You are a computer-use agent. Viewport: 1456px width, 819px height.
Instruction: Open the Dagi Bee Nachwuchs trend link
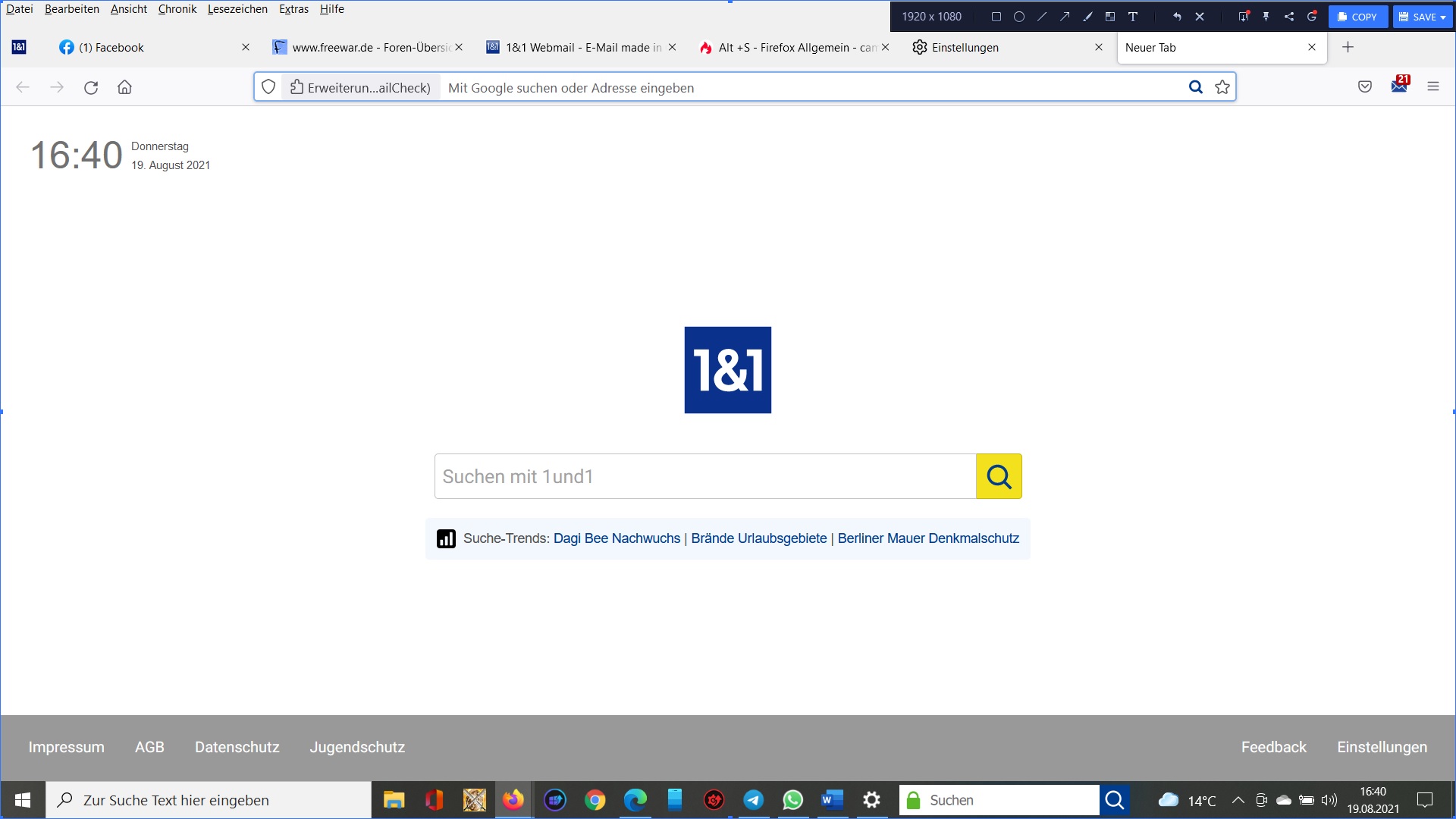tap(617, 538)
